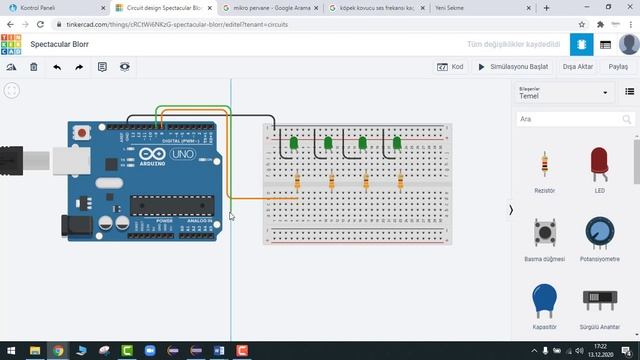Redo the last action

(79, 67)
